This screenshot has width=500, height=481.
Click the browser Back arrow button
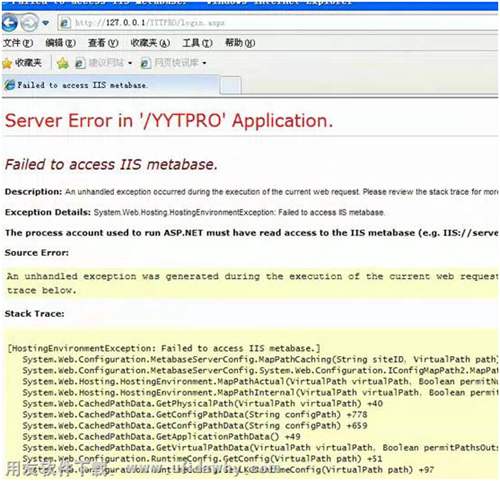pos(9,23)
